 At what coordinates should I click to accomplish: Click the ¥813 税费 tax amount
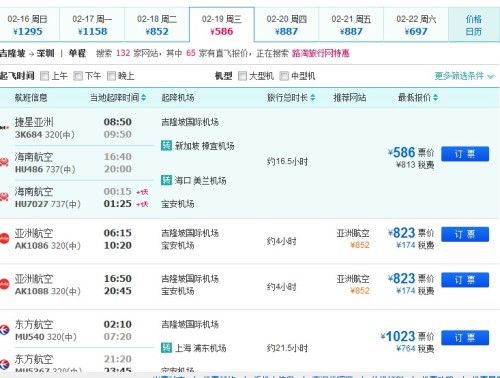tap(415, 165)
